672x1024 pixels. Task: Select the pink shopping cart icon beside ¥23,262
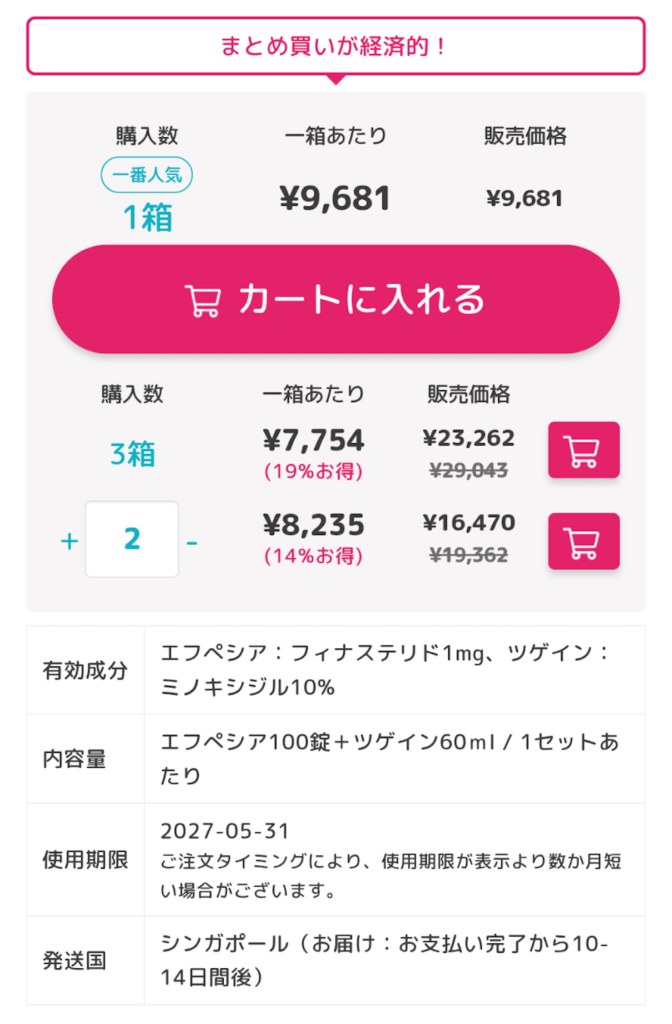584,450
